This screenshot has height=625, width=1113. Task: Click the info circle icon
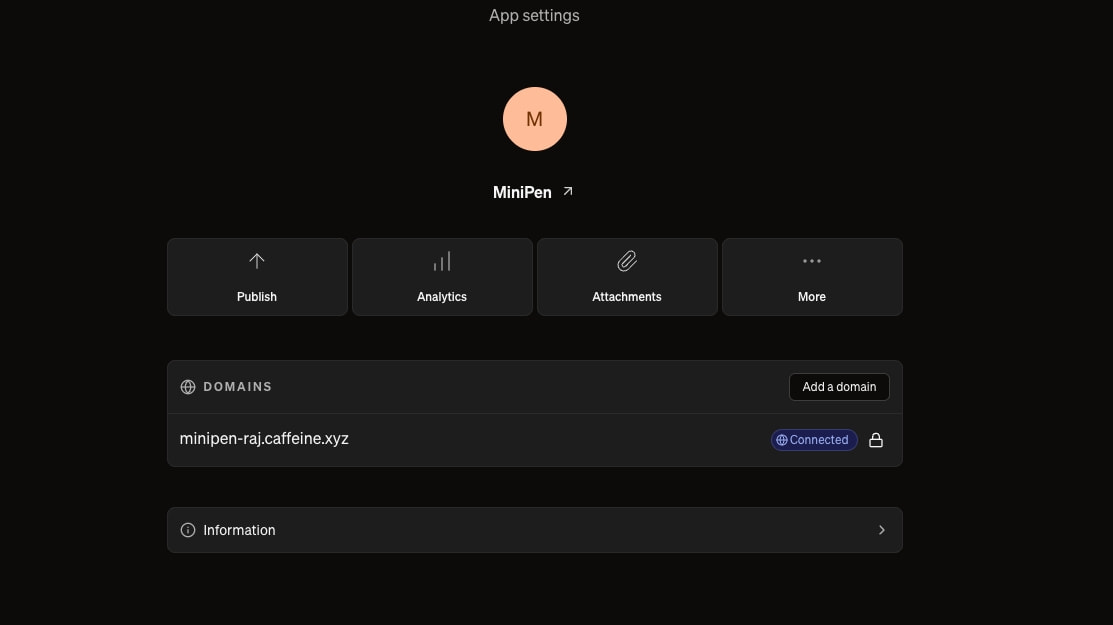tap(187, 530)
